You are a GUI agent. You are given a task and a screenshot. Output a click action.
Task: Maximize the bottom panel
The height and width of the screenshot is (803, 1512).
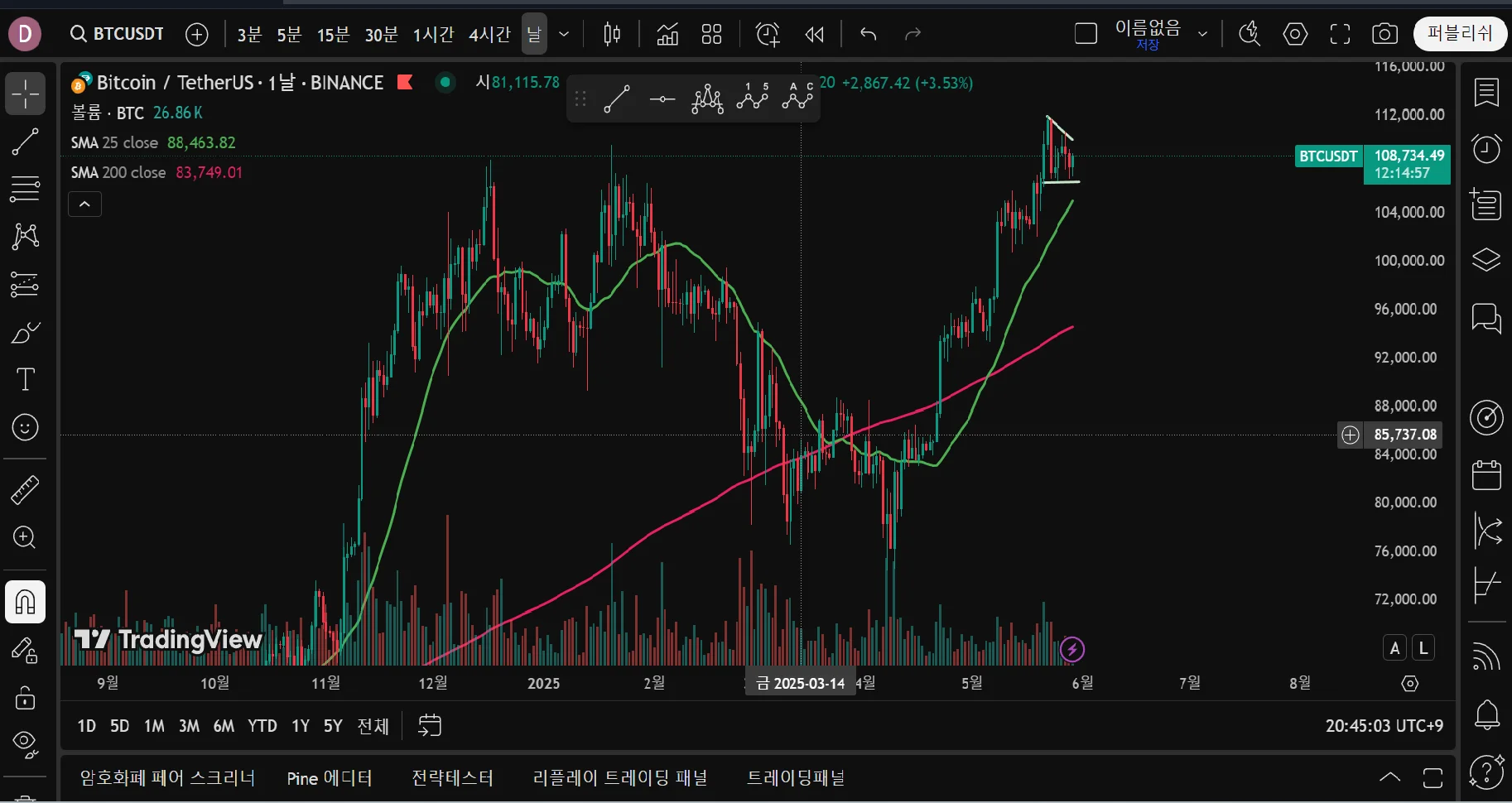(x=1433, y=777)
